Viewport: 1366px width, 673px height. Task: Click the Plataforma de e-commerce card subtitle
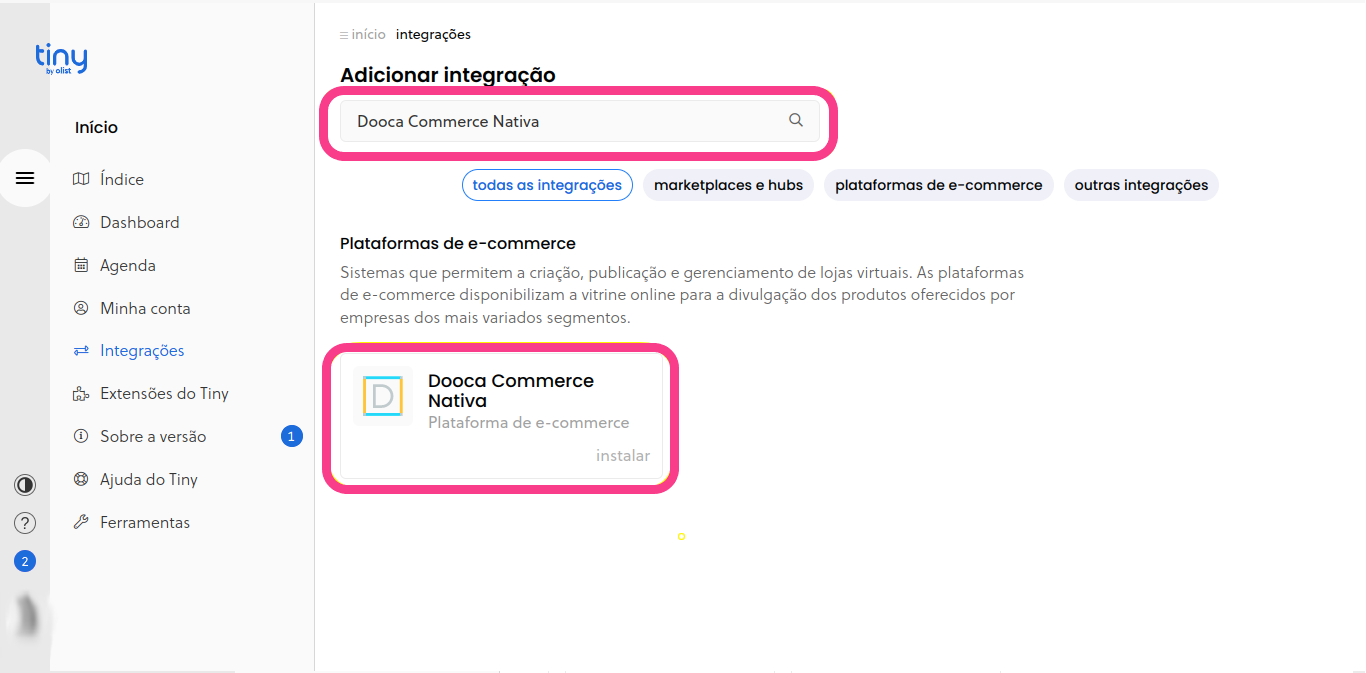[529, 423]
